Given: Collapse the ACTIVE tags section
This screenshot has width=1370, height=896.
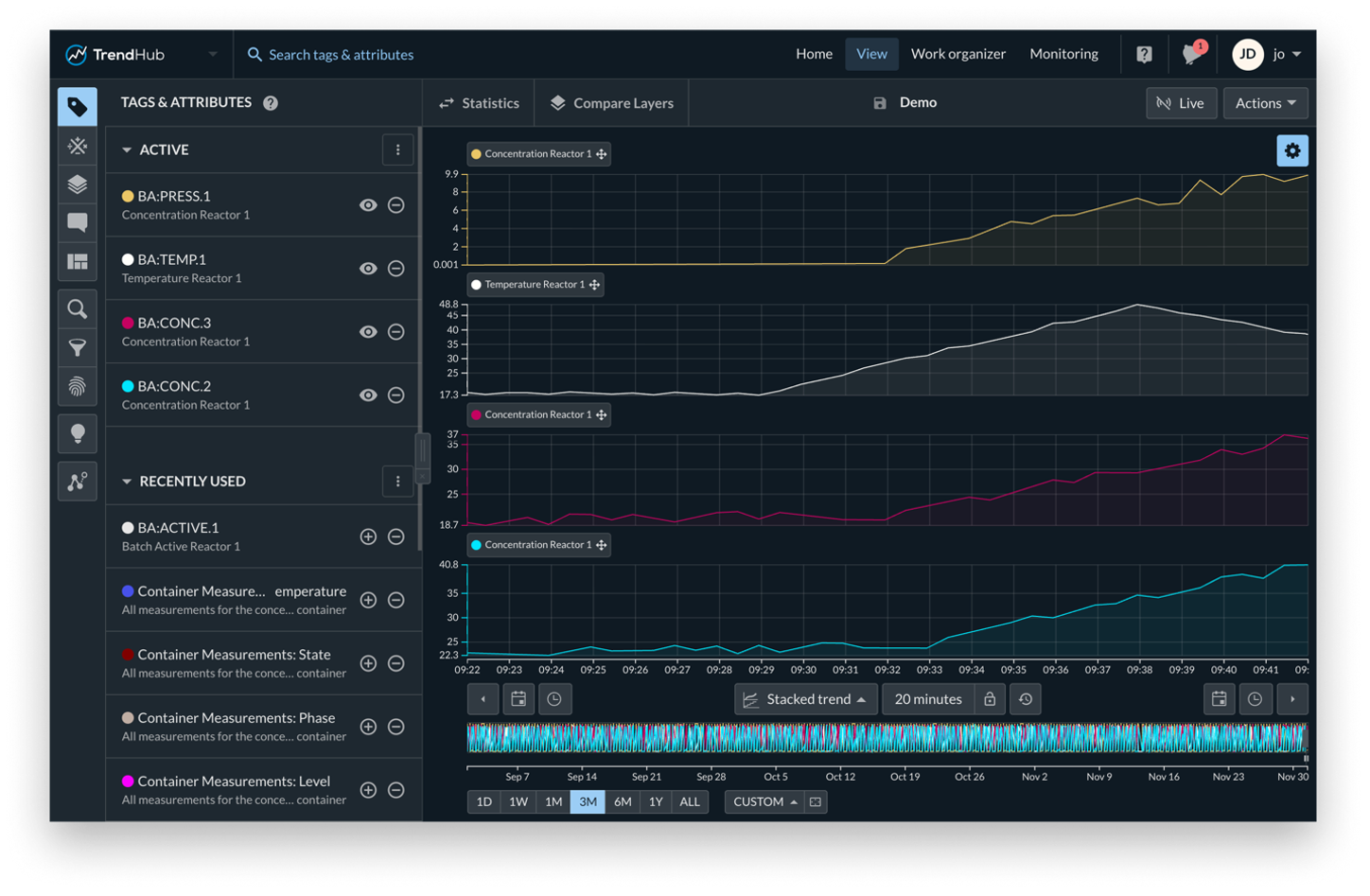Looking at the screenshot, I should pos(126,149).
